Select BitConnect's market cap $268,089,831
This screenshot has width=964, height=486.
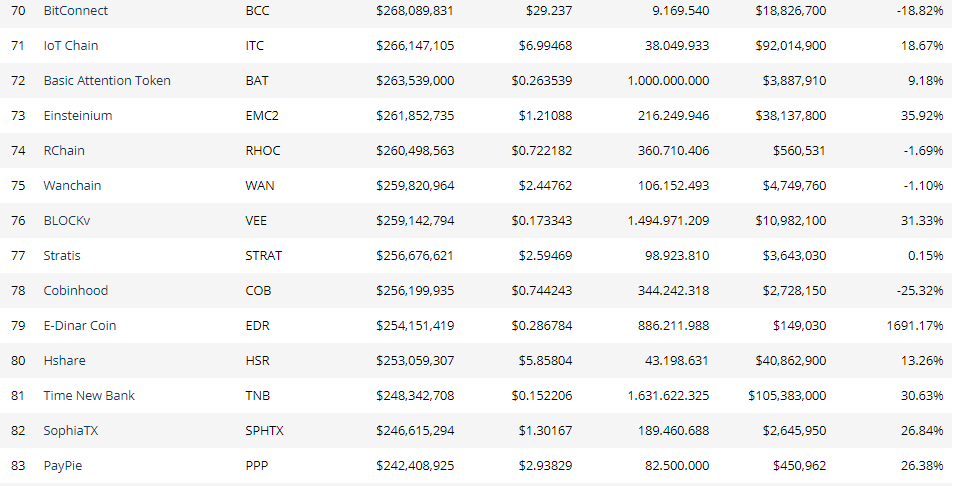415,11
